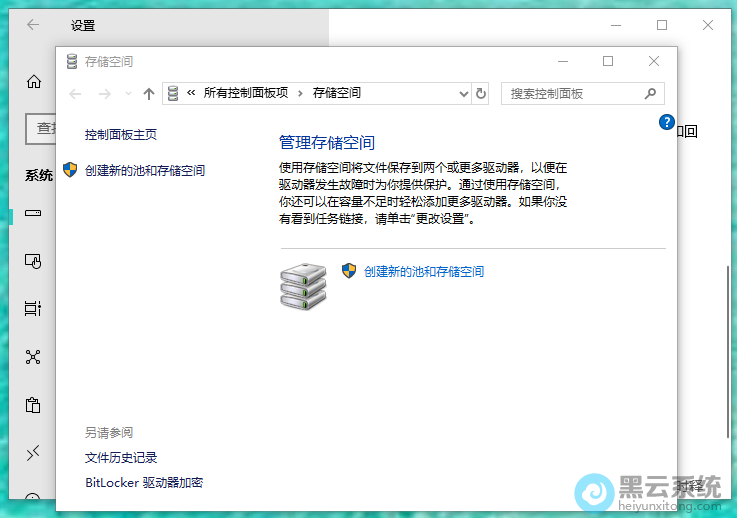This screenshot has width=737, height=518.
Task: Click the 搜索控制面板 search field
Action: [570, 93]
